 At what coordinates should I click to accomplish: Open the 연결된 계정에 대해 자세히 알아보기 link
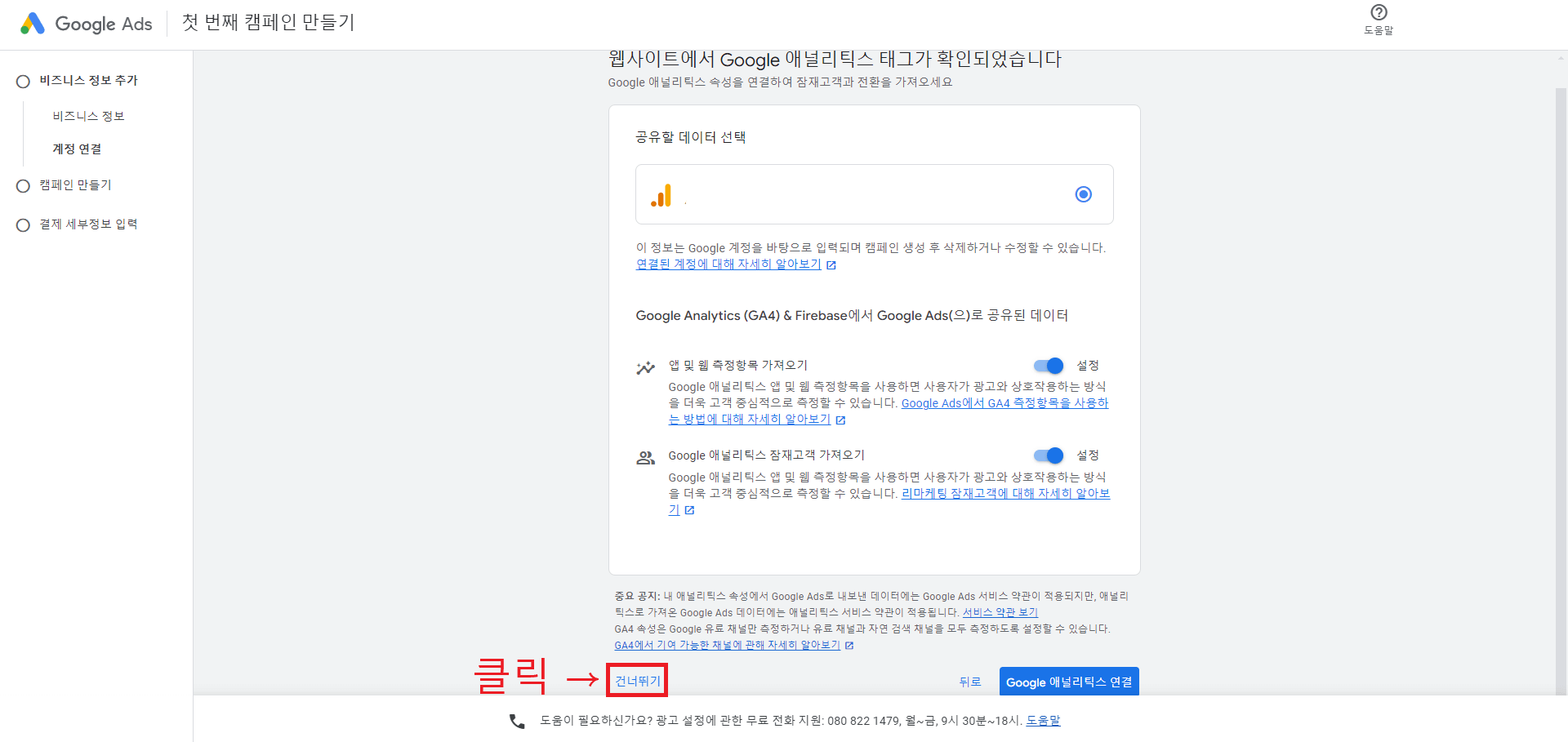[729, 264]
